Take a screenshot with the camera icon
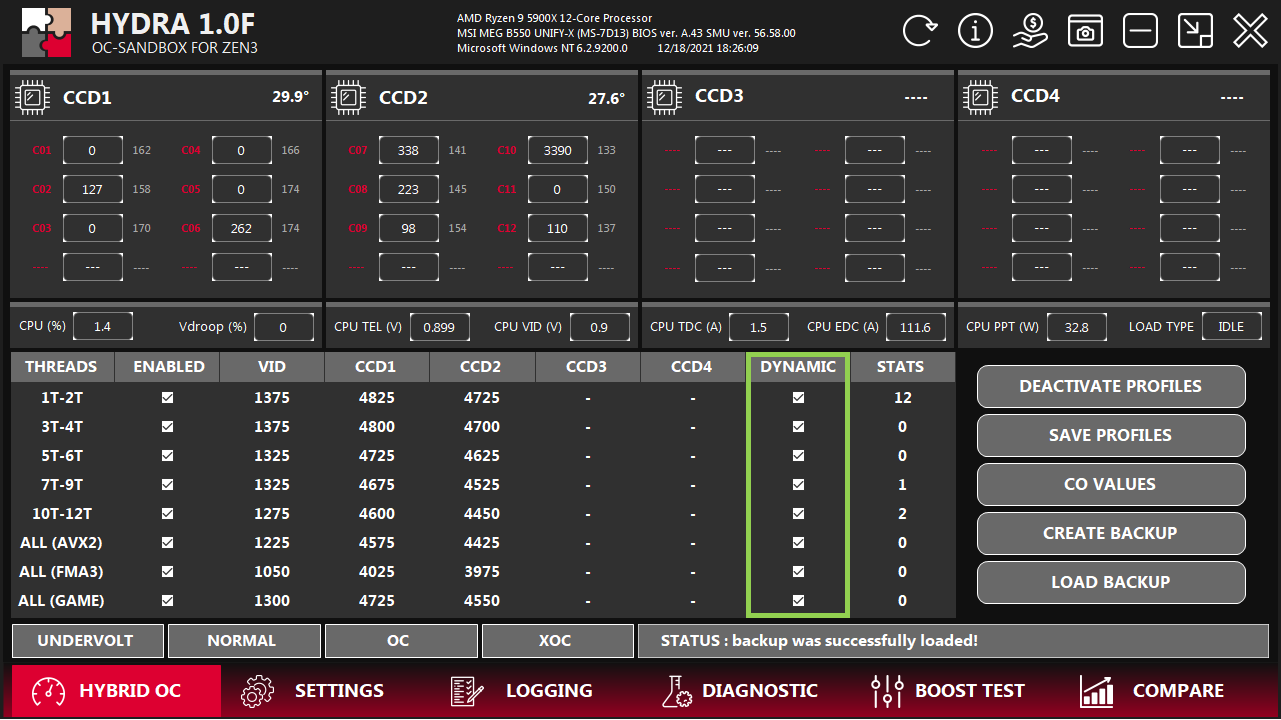The image size is (1281, 720). point(1085,31)
